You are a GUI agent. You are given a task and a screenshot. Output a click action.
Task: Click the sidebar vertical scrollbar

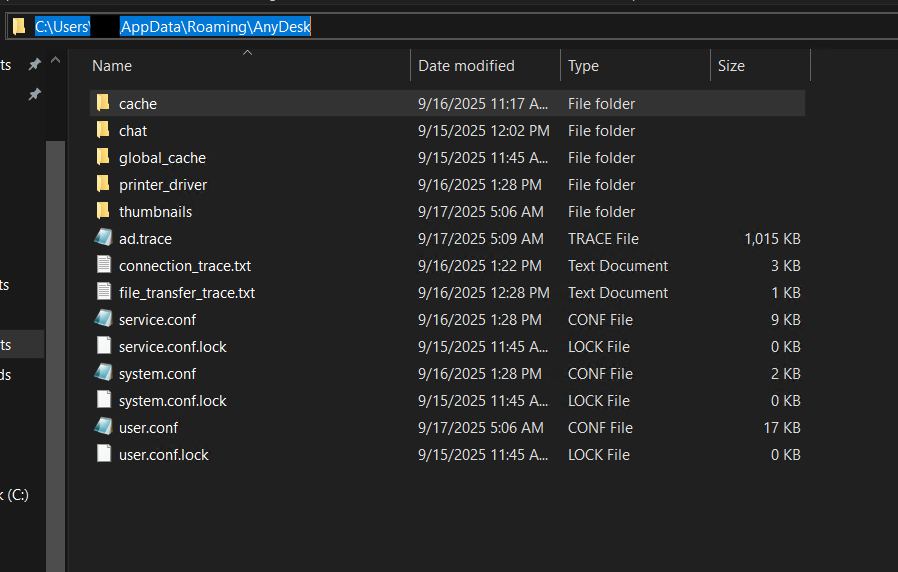click(x=56, y=355)
